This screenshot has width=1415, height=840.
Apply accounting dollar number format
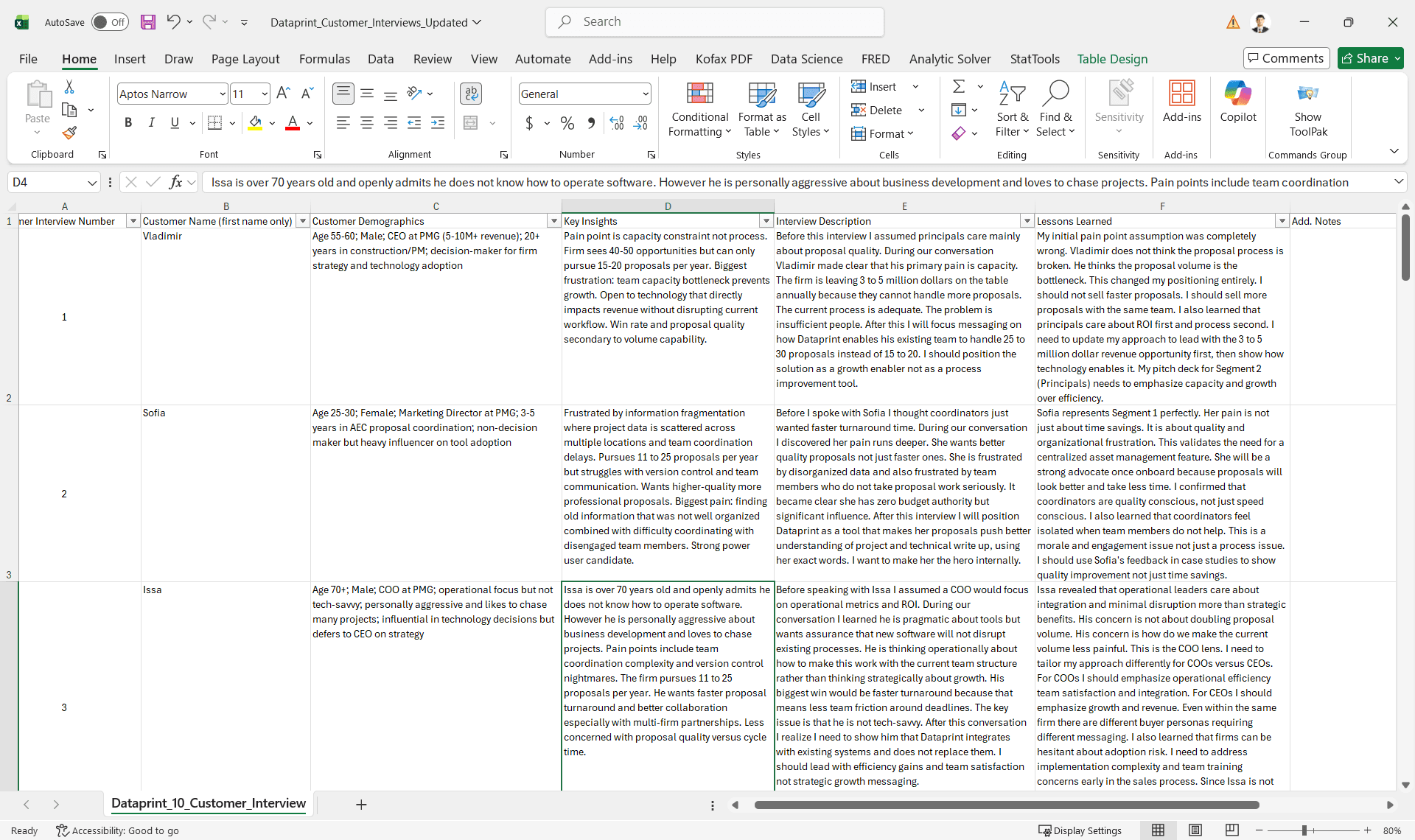[529, 123]
